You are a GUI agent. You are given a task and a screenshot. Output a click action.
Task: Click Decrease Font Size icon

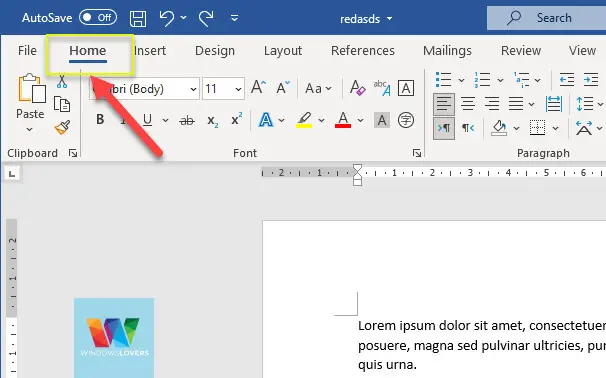(x=283, y=87)
